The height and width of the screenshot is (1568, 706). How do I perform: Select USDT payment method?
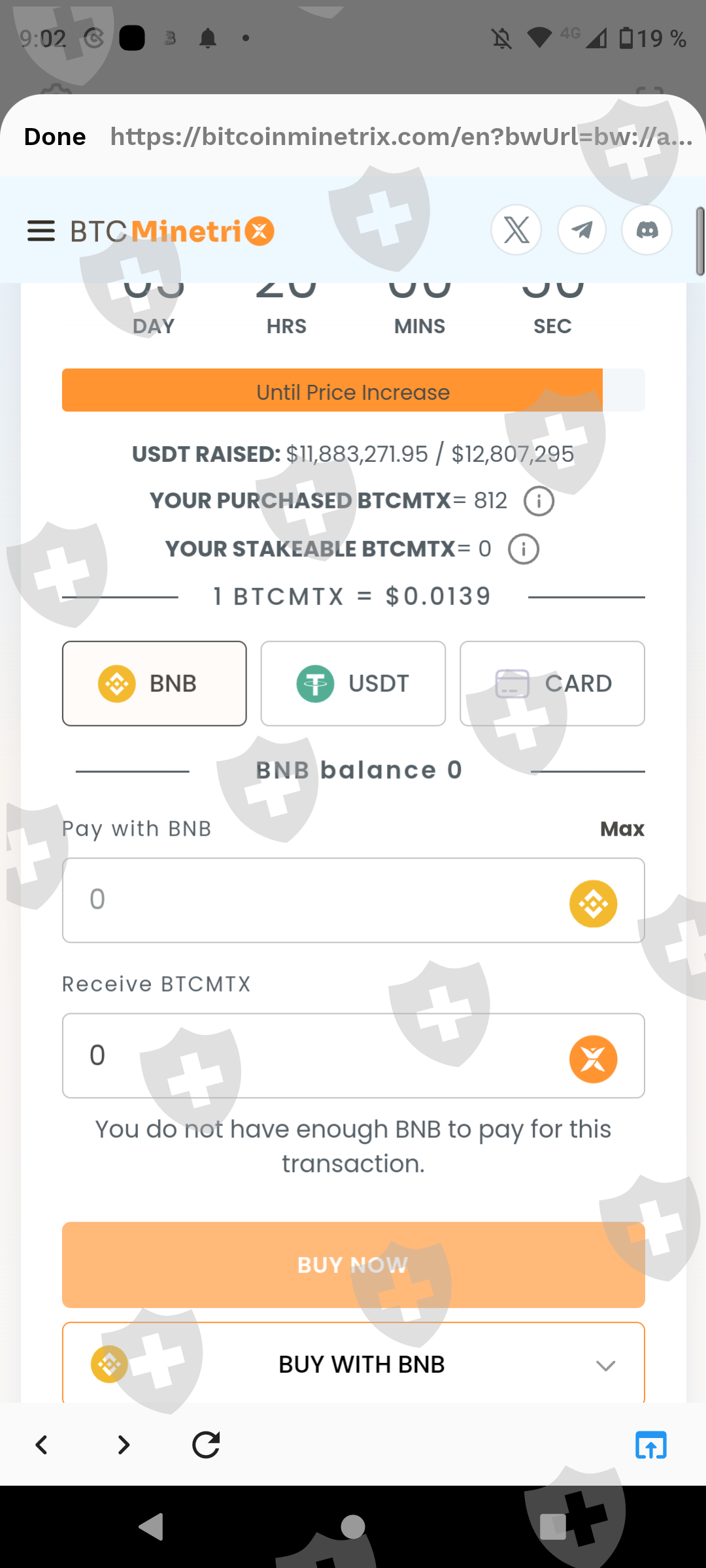click(353, 683)
